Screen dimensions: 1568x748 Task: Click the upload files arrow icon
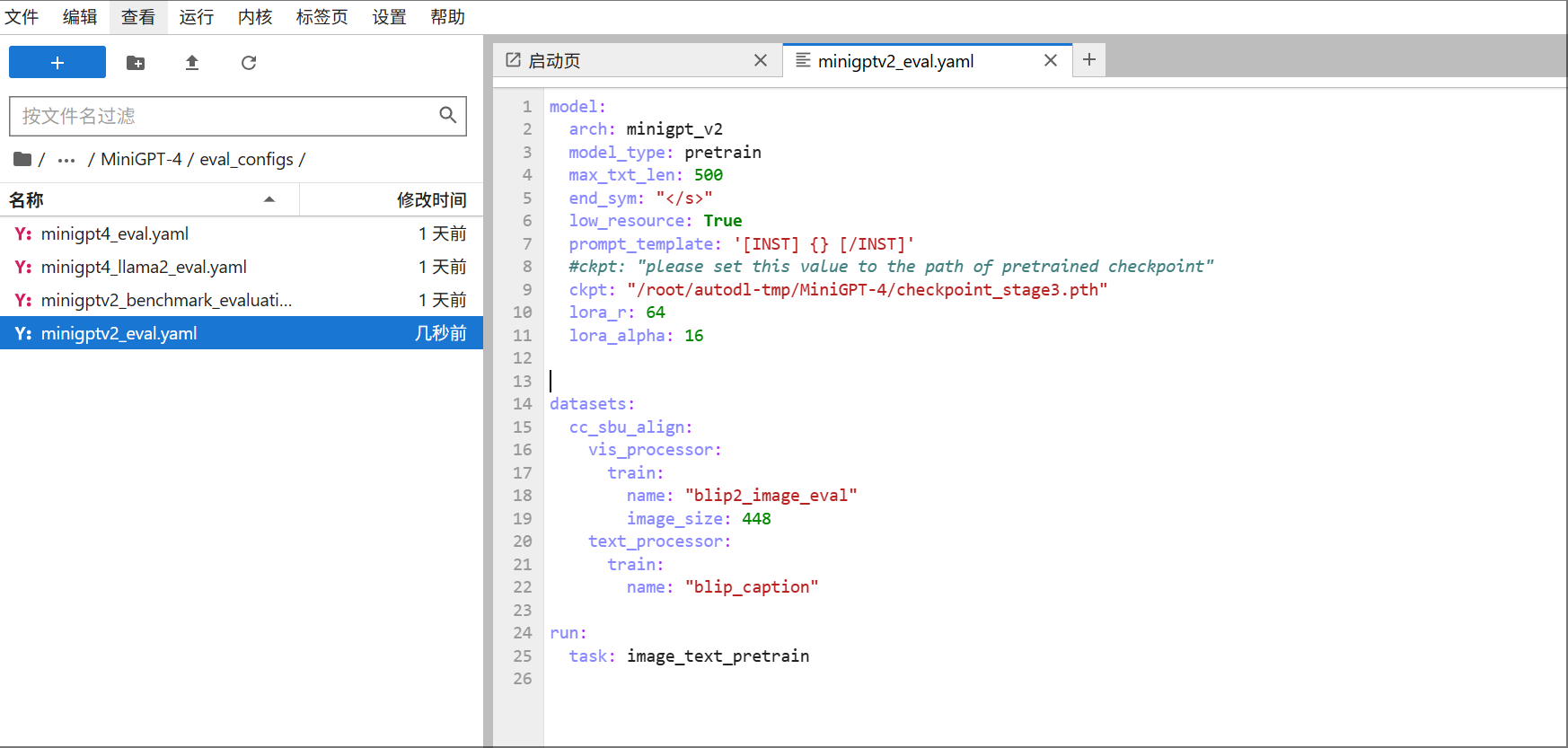(x=192, y=63)
